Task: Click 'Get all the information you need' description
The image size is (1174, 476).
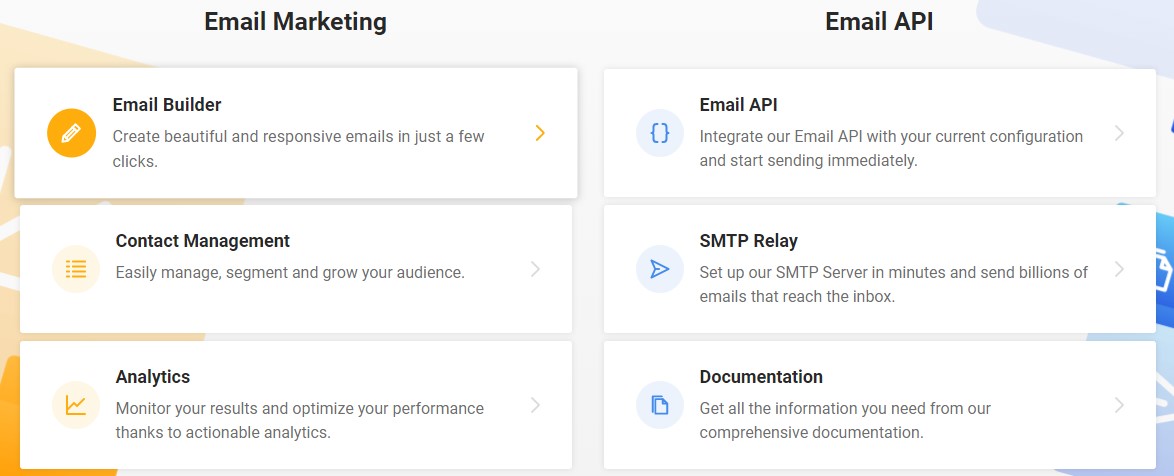Action: pyautogui.click(x=845, y=420)
